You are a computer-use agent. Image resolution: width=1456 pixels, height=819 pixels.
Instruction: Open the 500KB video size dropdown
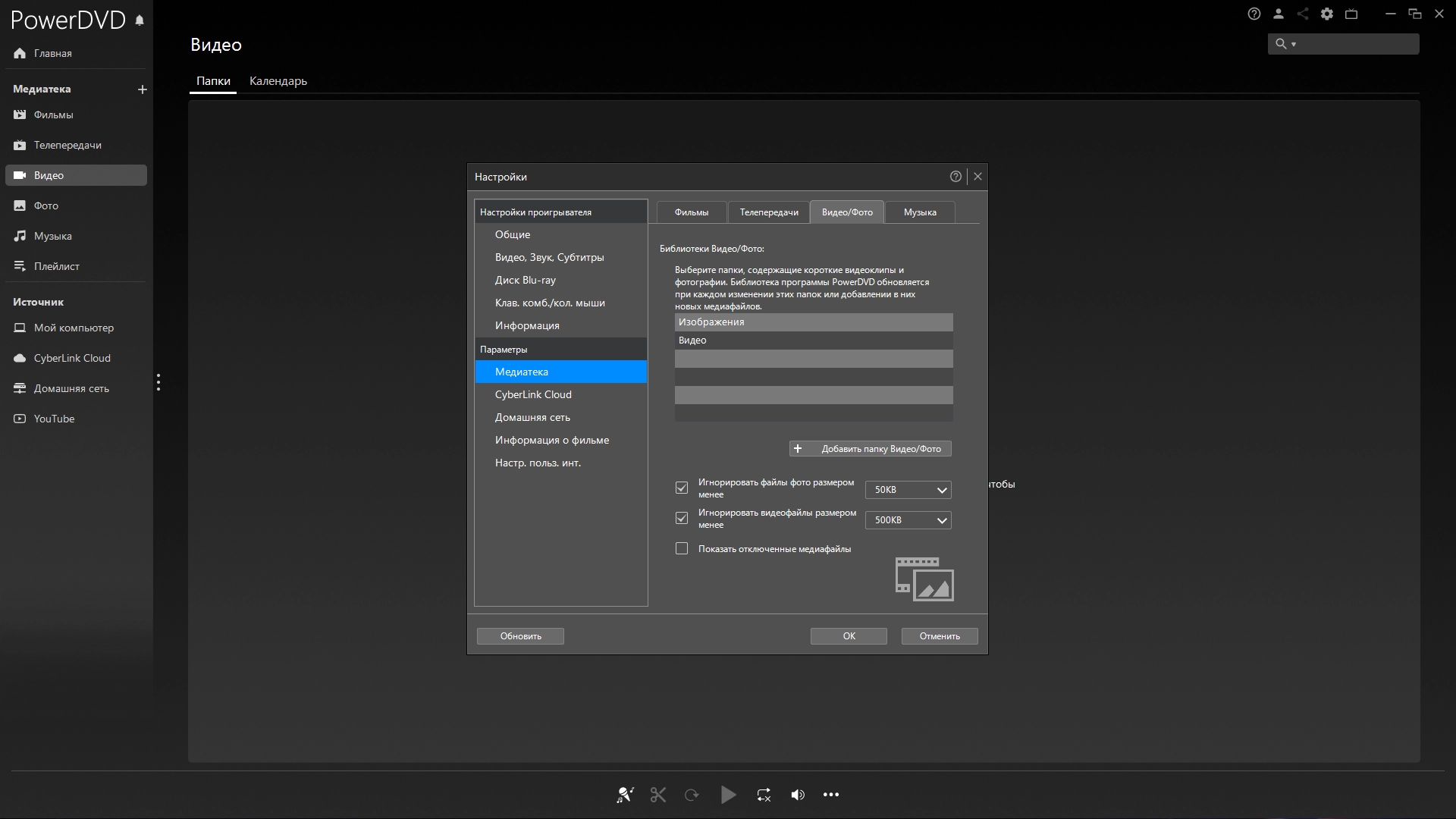pos(908,520)
